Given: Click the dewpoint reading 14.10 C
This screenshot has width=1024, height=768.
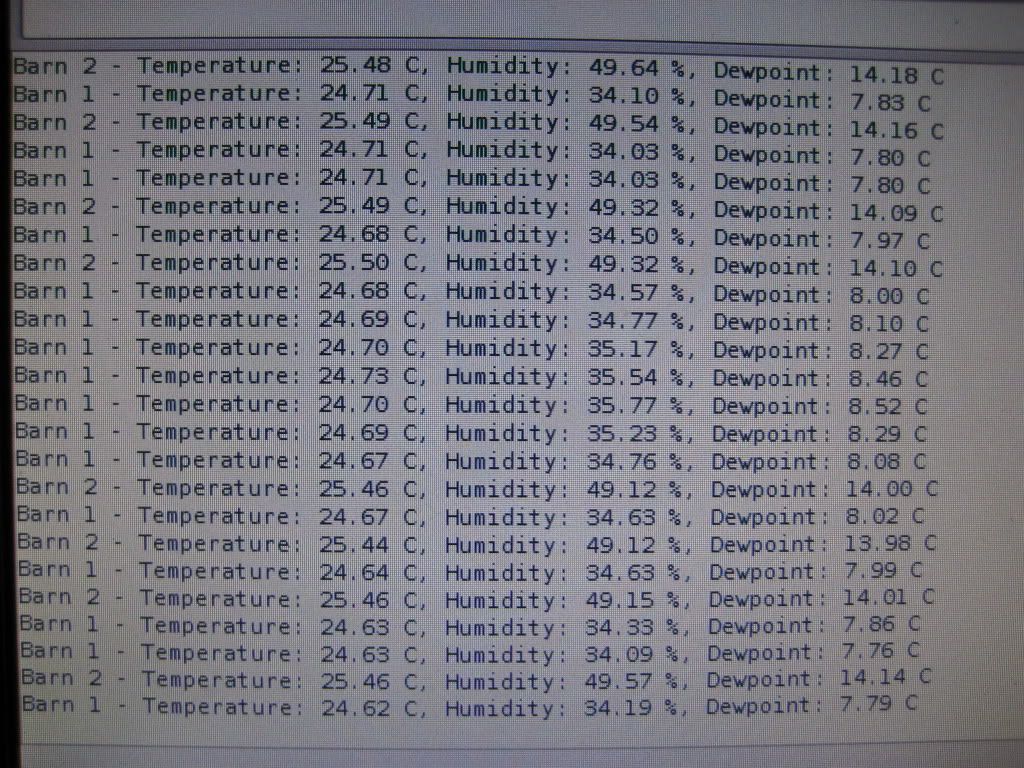Looking at the screenshot, I should point(895,268).
